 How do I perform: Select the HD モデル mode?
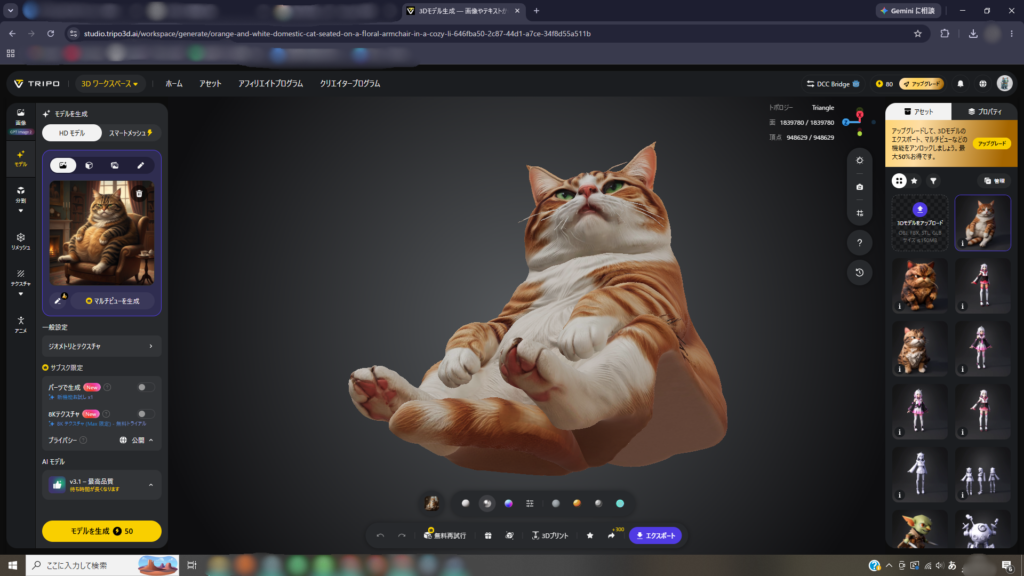click(72, 133)
